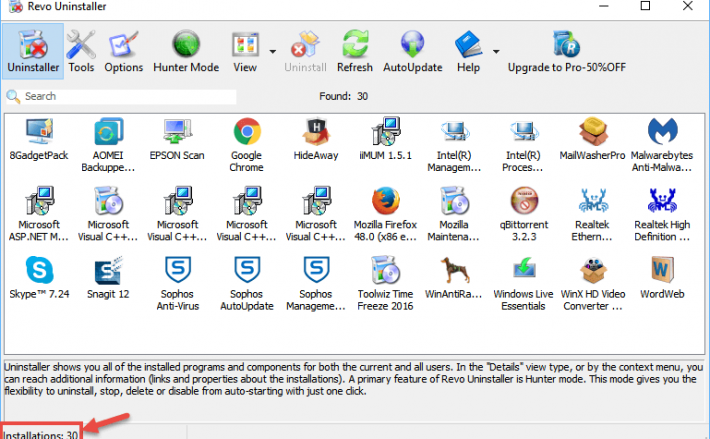
Task: Expand the Help dropdown arrow
Action: click(496, 52)
